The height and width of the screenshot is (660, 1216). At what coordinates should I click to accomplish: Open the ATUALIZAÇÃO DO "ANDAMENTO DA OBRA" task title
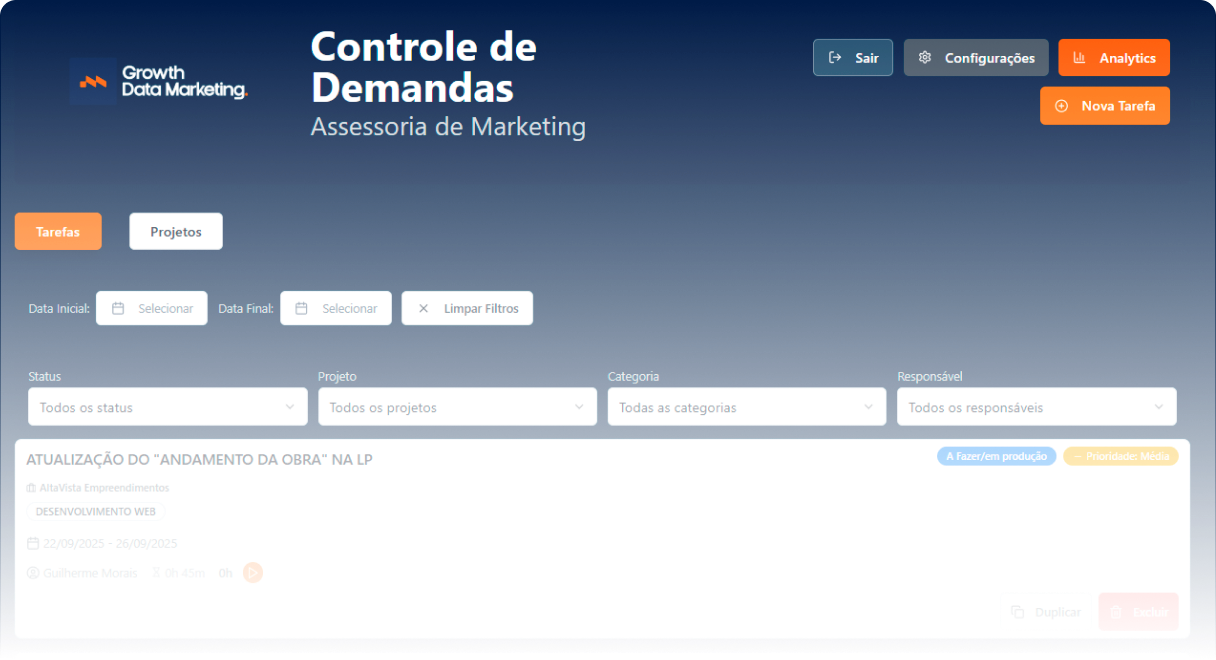[x=199, y=460]
